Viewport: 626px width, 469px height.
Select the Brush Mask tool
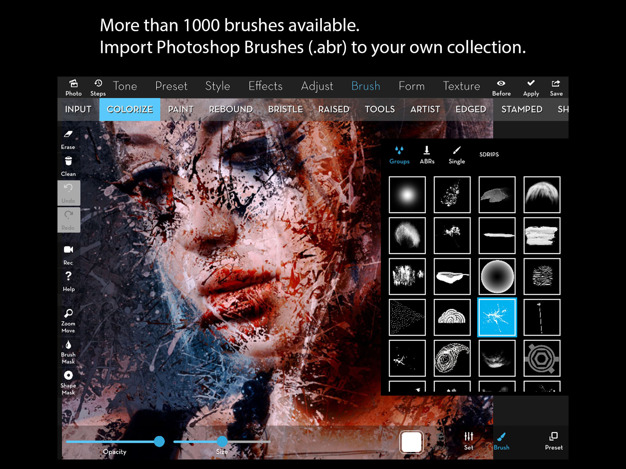[68, 349]
